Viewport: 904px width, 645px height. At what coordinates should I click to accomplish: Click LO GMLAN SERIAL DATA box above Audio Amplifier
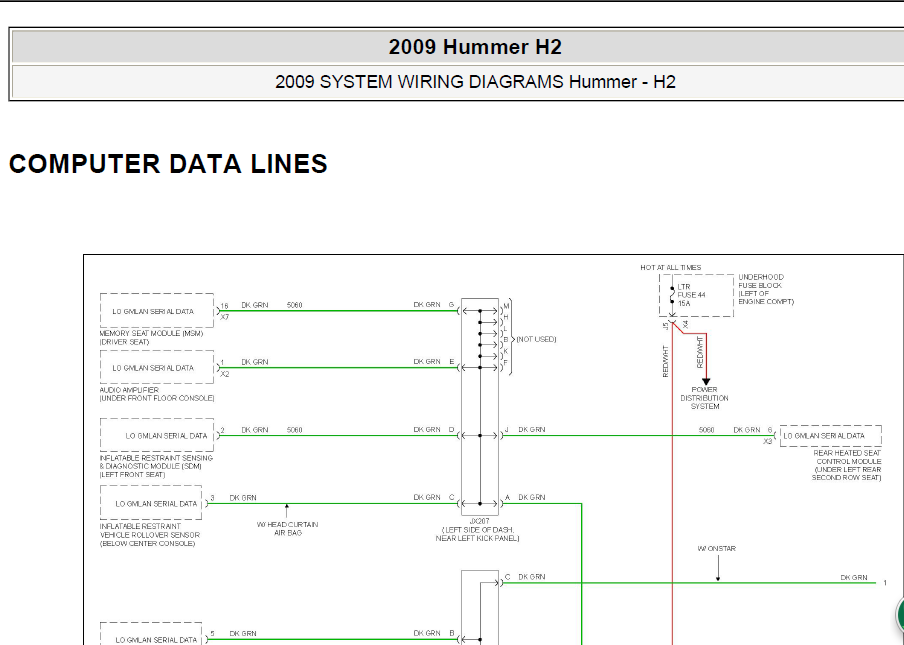point(157,368)
